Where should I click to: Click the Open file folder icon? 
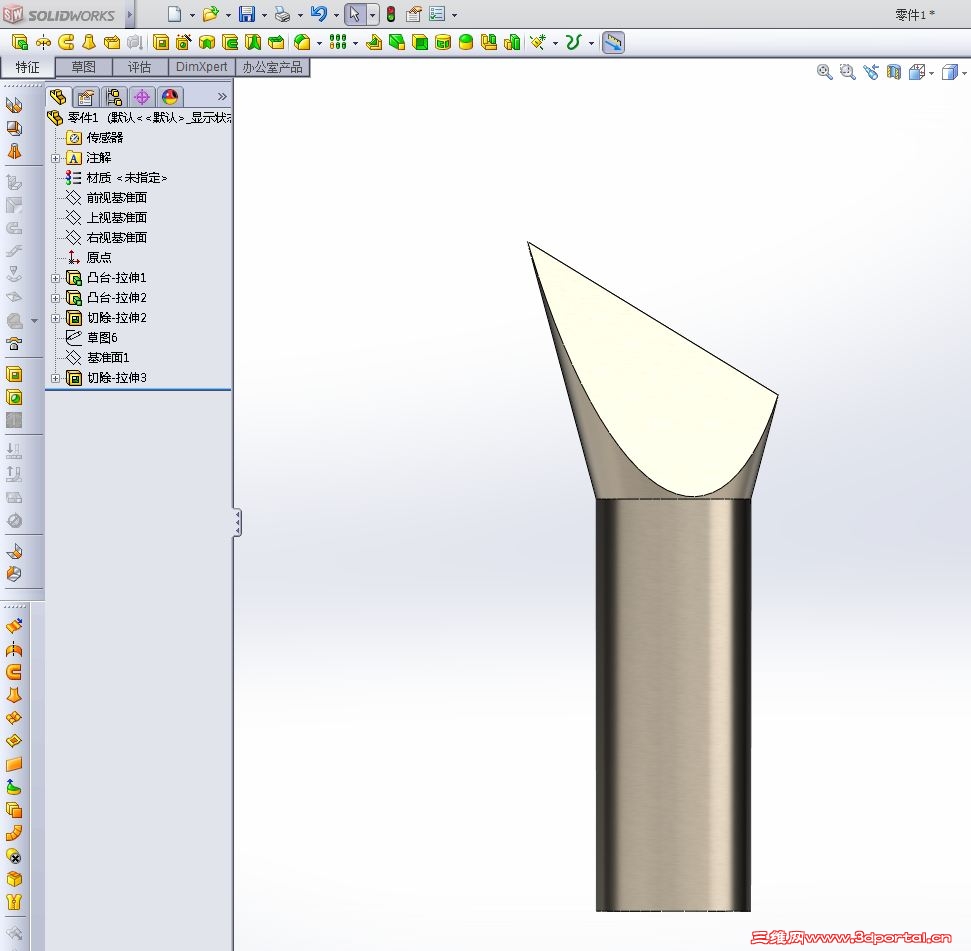[211, 14]
